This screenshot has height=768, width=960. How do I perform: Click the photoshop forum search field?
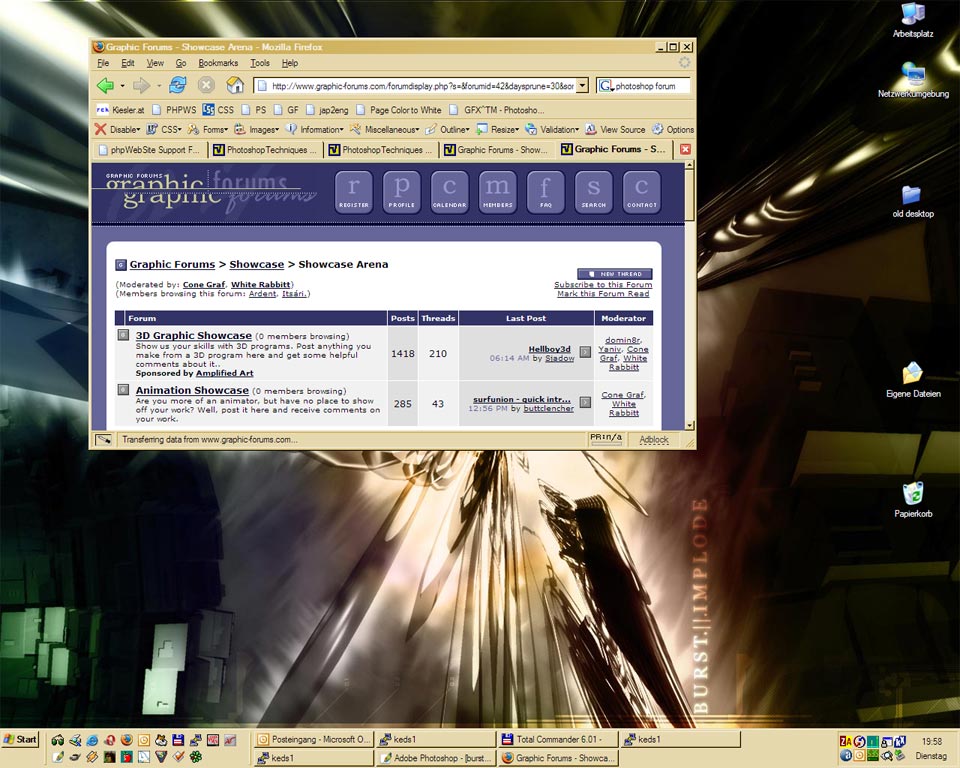click(x=651, y=86)
